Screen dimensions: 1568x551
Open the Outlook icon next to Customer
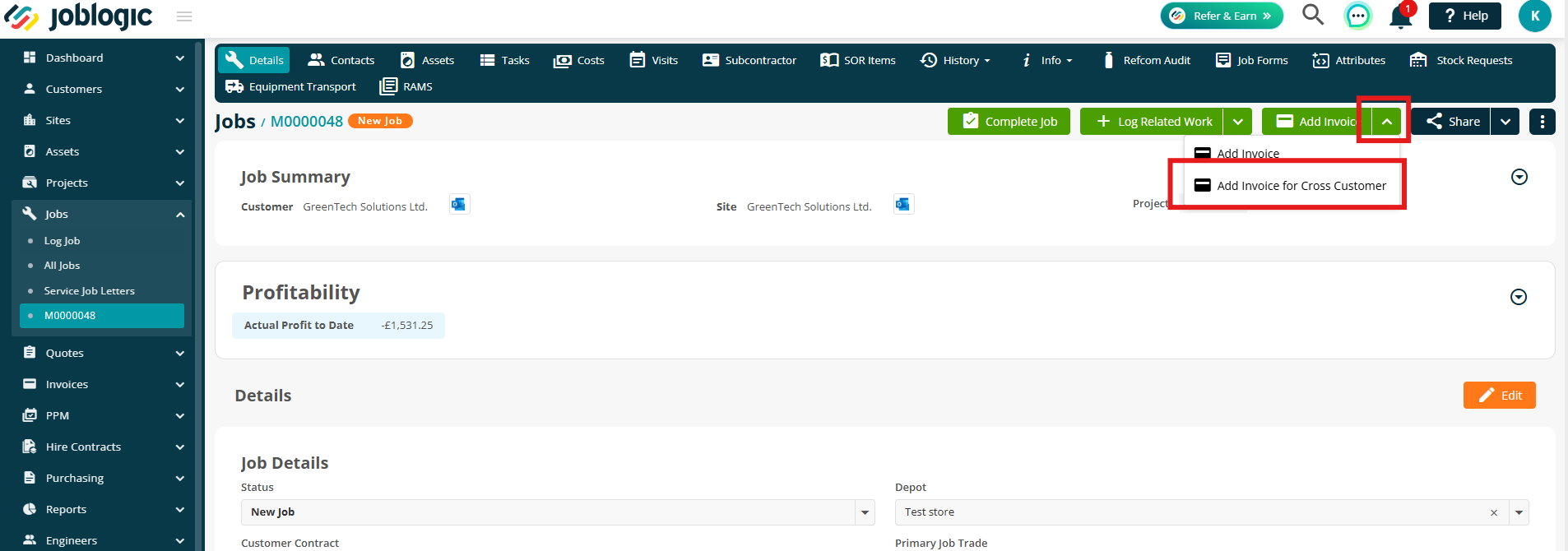[x=459, y=205]
